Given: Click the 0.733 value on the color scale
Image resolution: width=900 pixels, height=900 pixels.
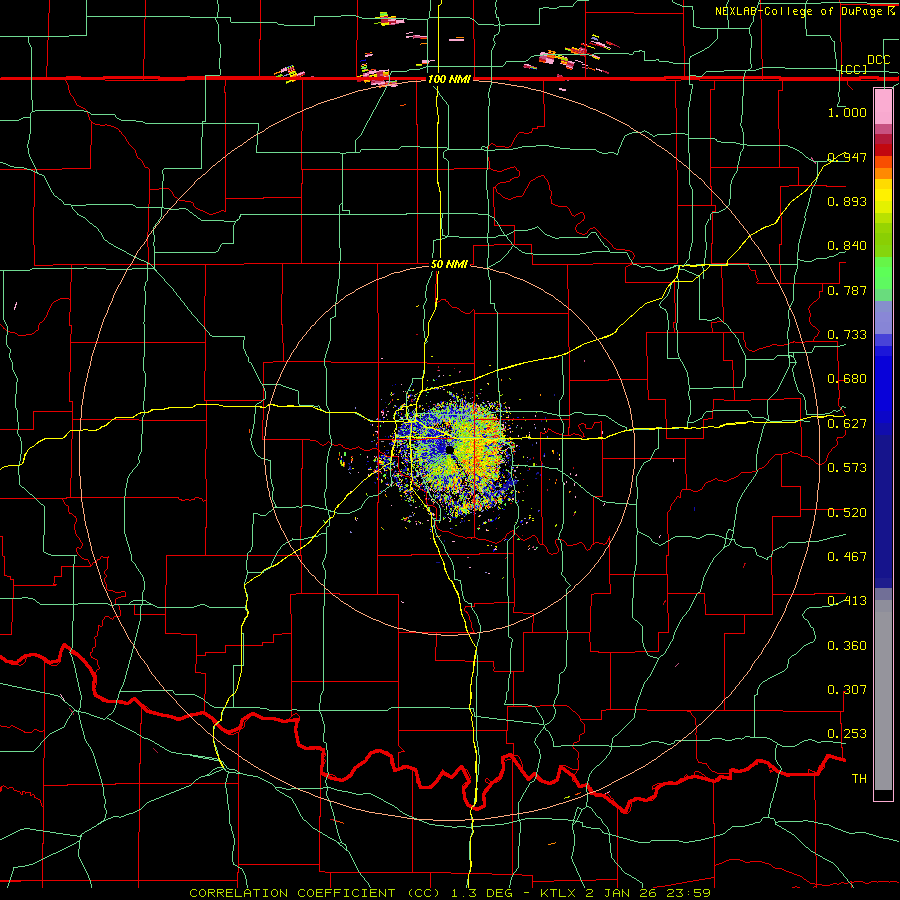Looking at the screenshot, I should 847,335.
